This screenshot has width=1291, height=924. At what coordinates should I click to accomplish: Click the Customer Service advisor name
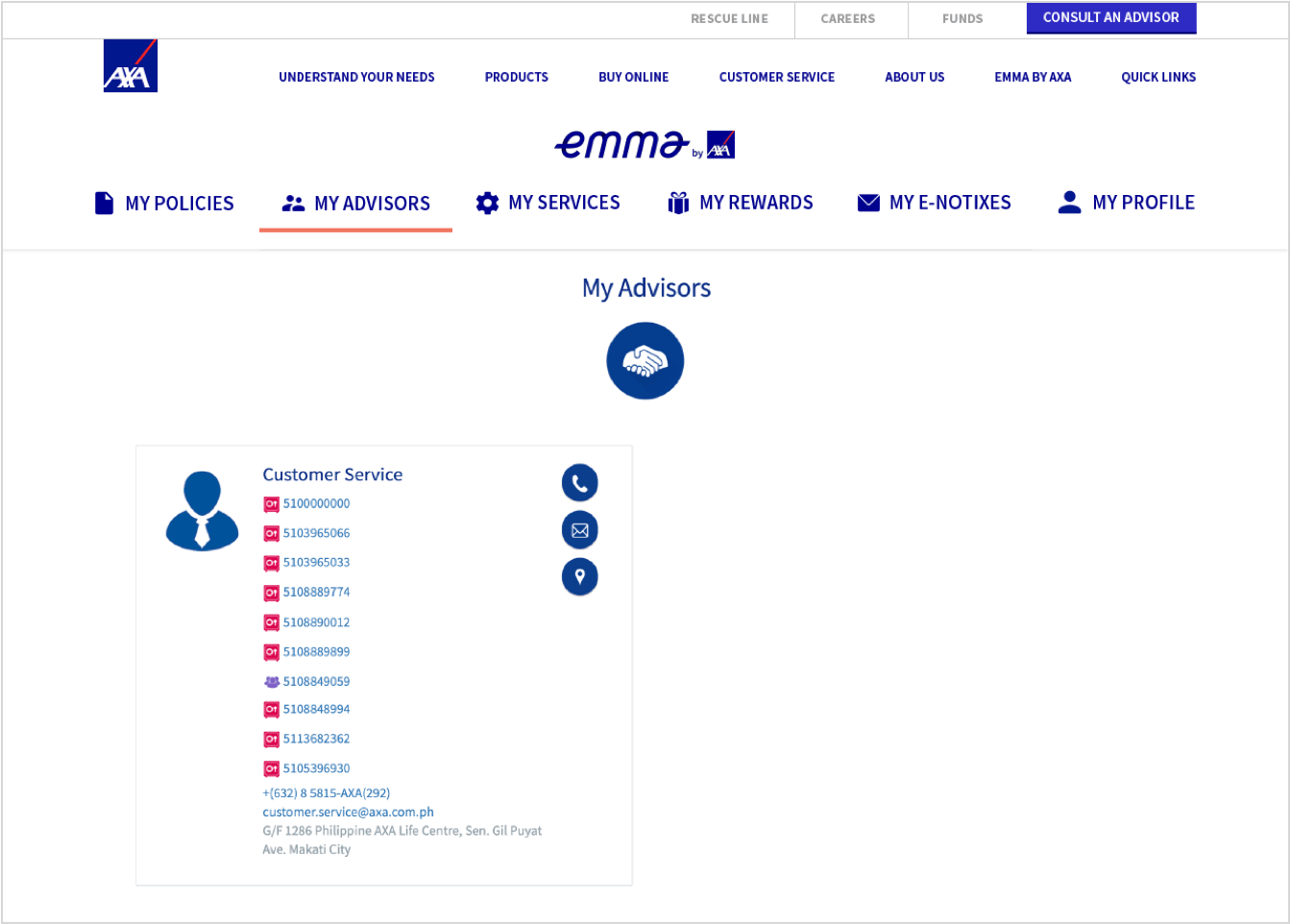(332, 474)
